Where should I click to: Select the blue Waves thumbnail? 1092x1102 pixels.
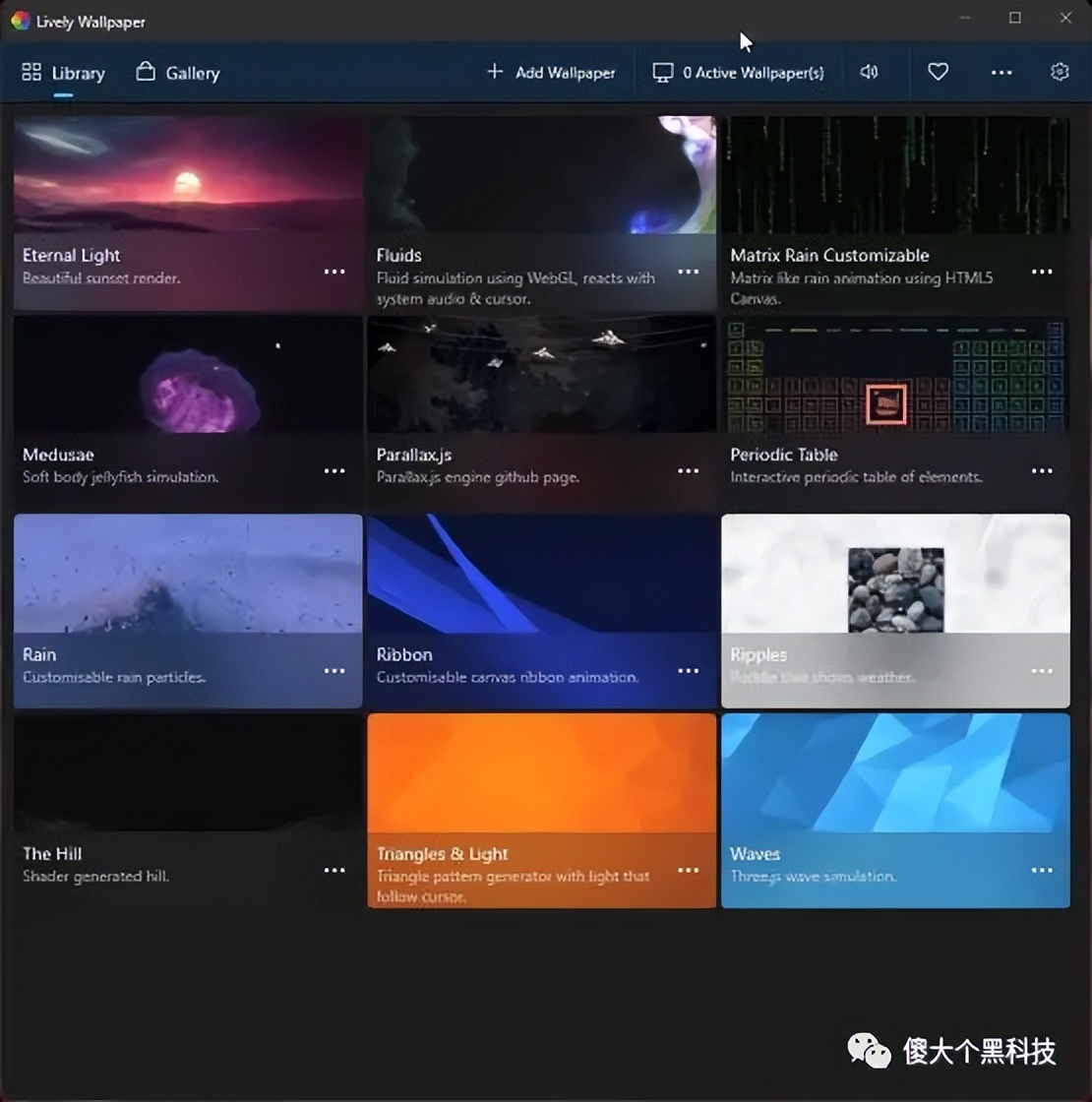[x=896, y=773]
